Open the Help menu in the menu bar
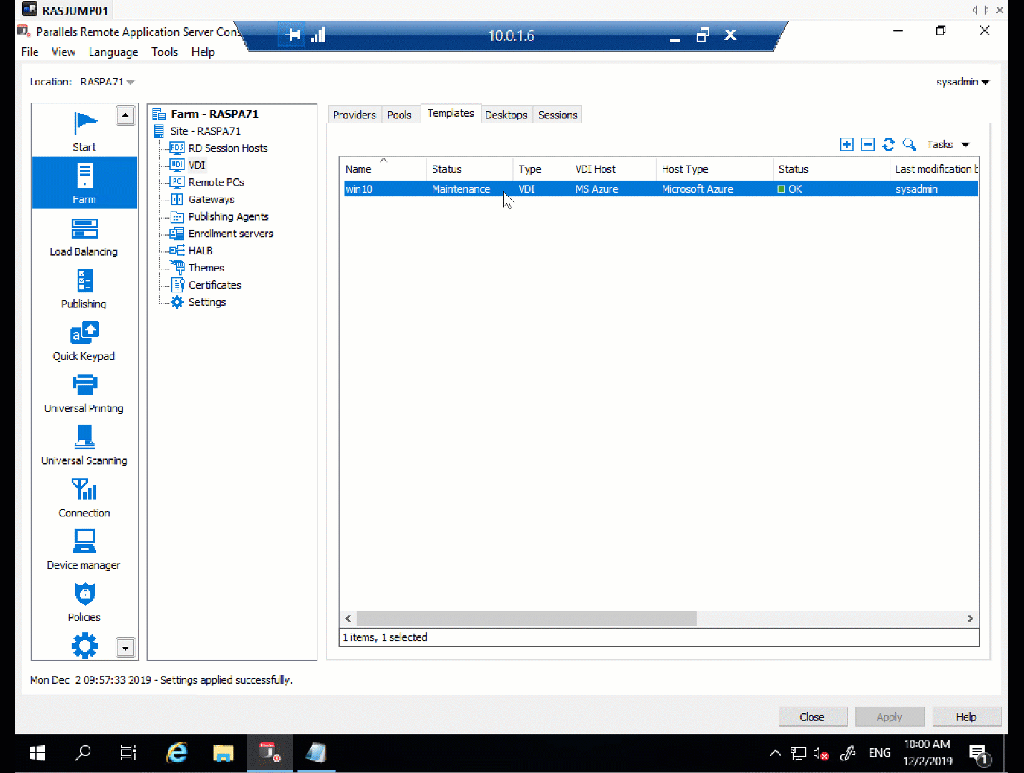The image size is (1024, 773). click(202, 52)
